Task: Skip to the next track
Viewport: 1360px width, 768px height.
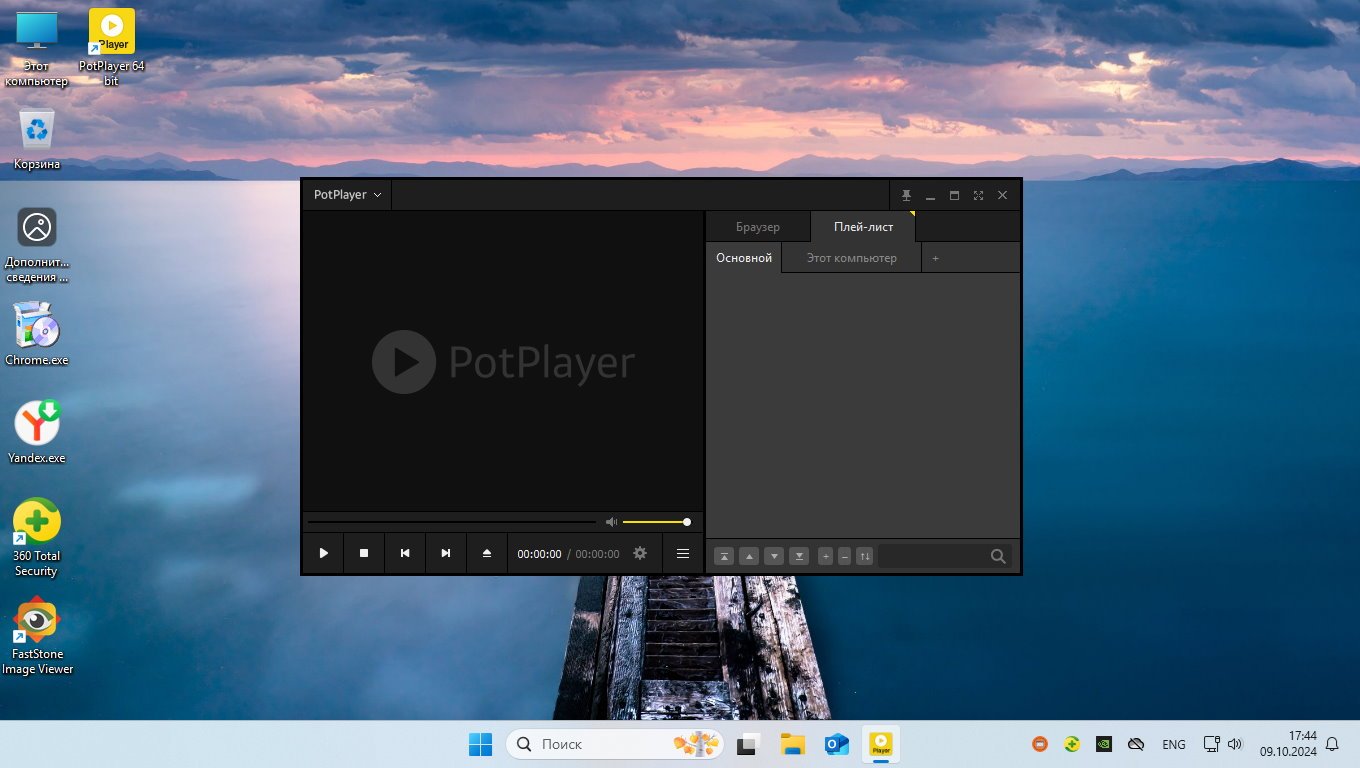Action: click(446, 553)
